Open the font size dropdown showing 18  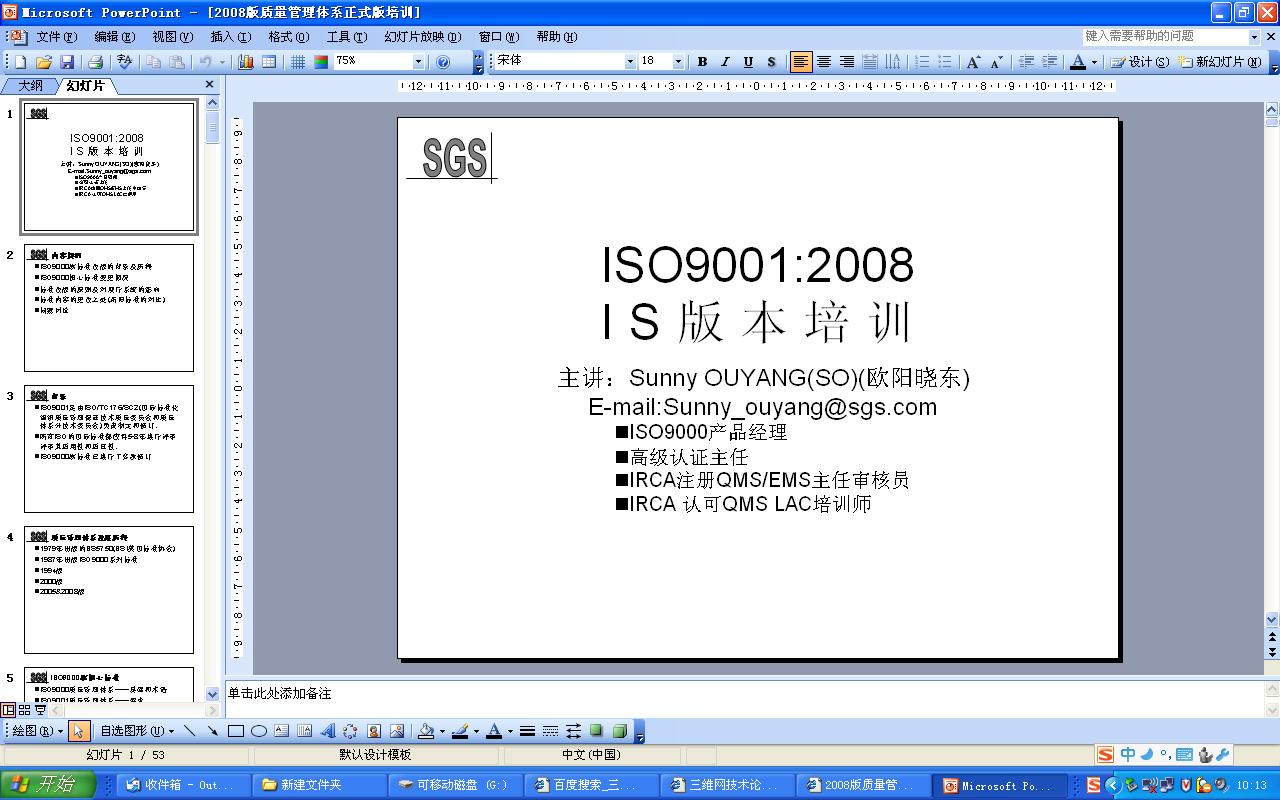click(678, 62)
